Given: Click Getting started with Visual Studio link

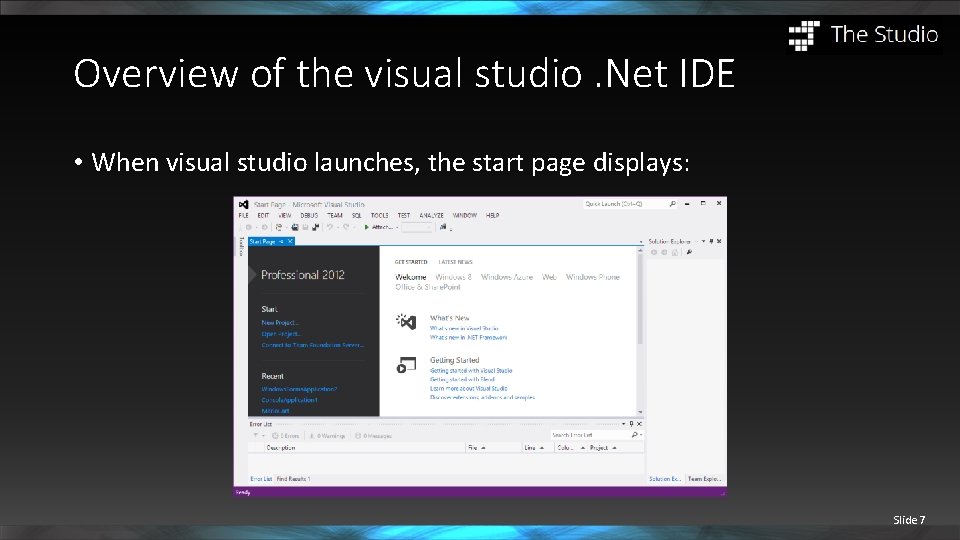Looking at the screenshot, I should pyautogui.click(x=471, y=370).
